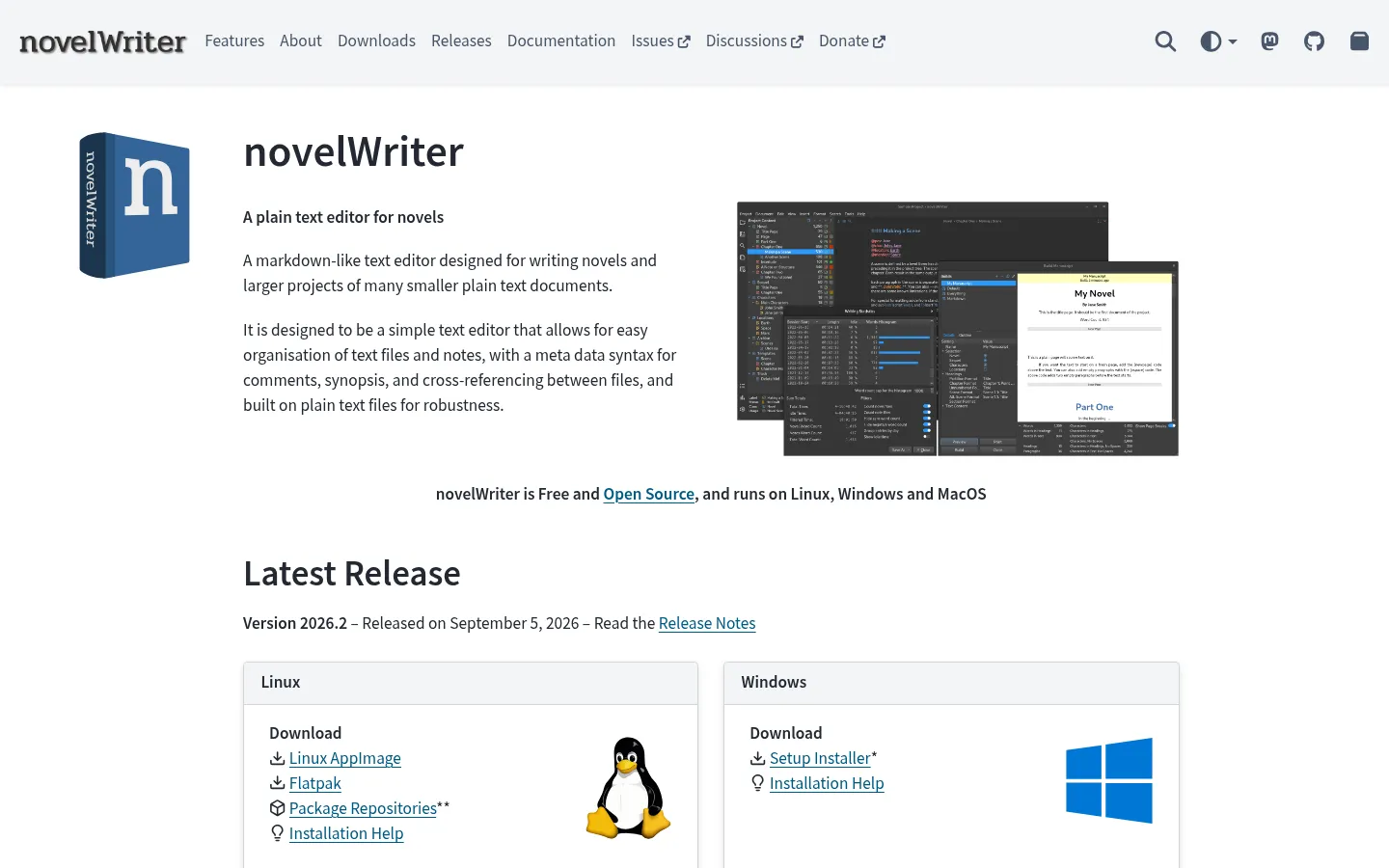This screenshot has width=1389, height=868.
Task: Click lightbulb icon beside Linux Installation Help
Action: click(277, 833)
